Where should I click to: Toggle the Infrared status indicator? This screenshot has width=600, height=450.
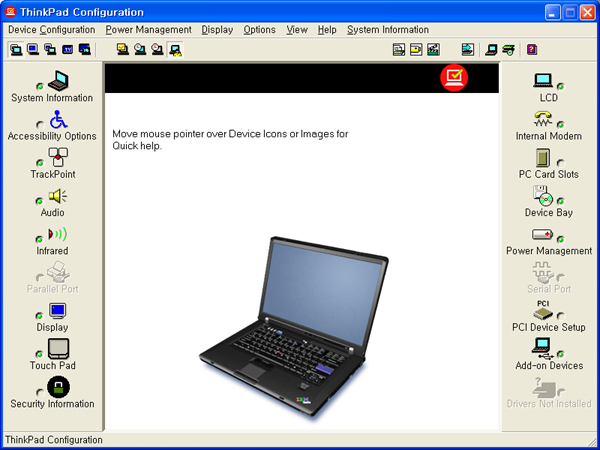[x=39, y=239]
